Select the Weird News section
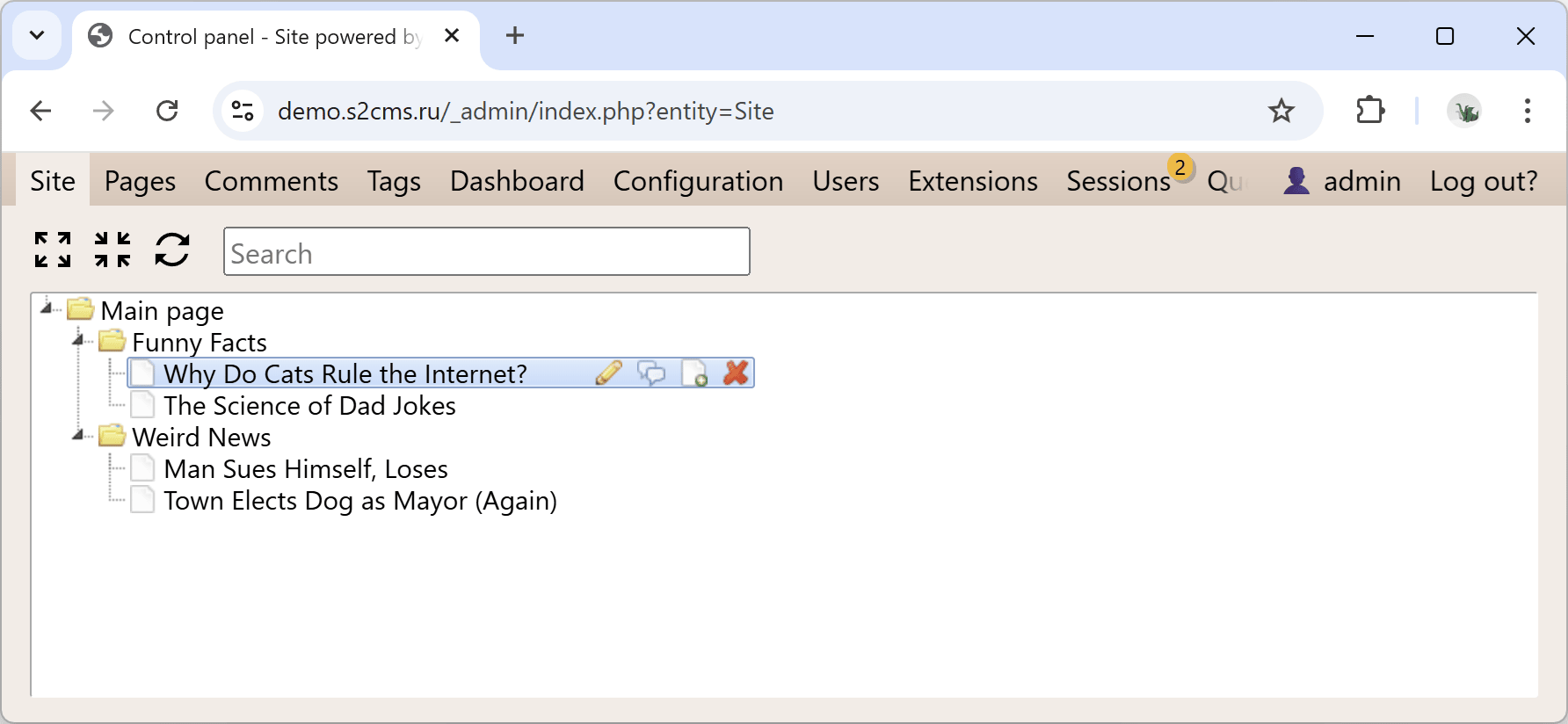 (201, 437)
